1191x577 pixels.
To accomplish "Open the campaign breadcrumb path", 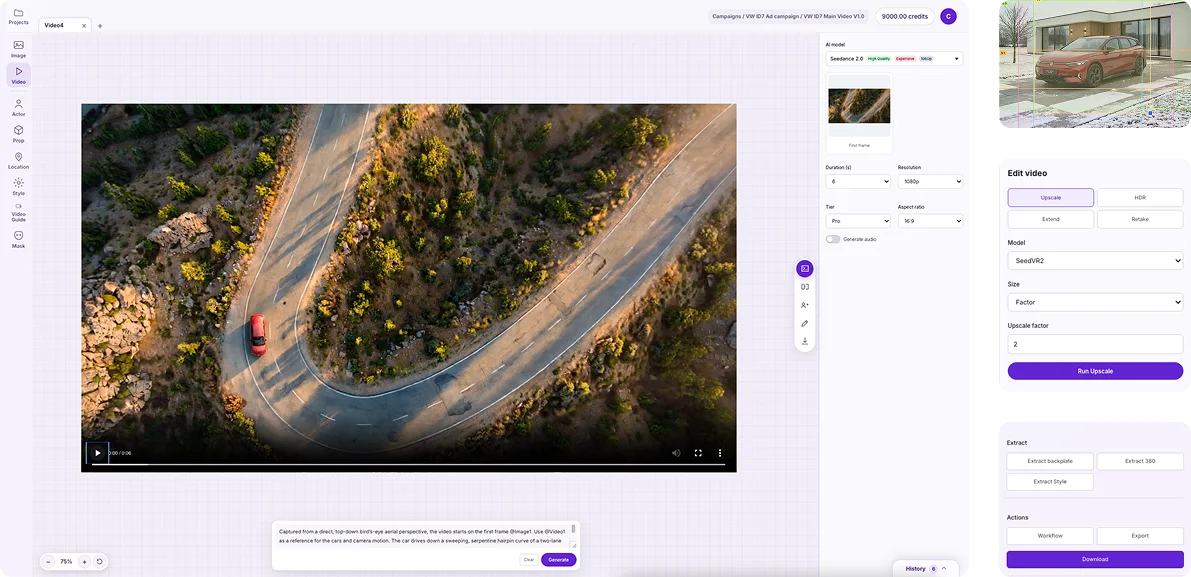I will point(788,17).
